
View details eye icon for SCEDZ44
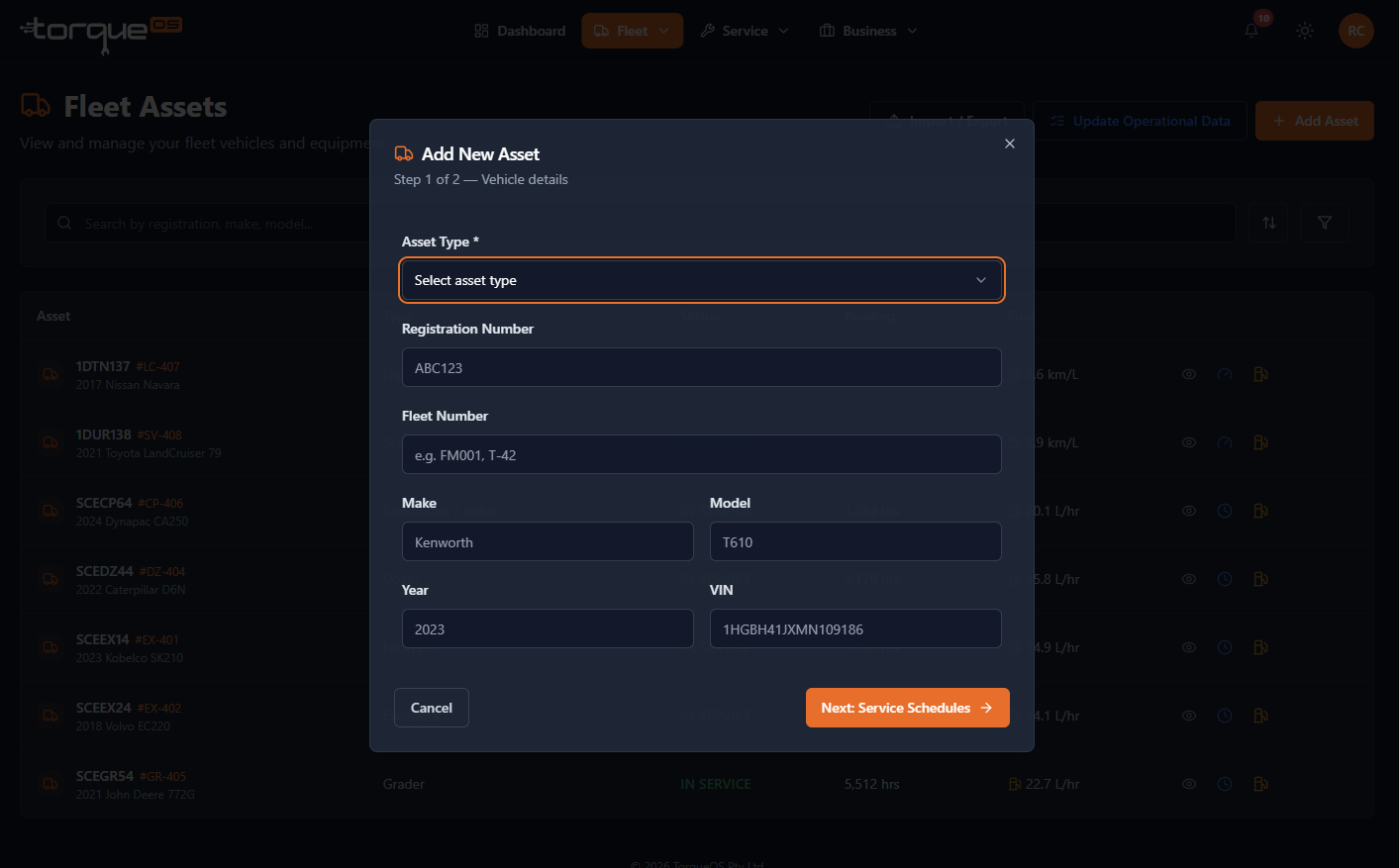point(1189,579)
